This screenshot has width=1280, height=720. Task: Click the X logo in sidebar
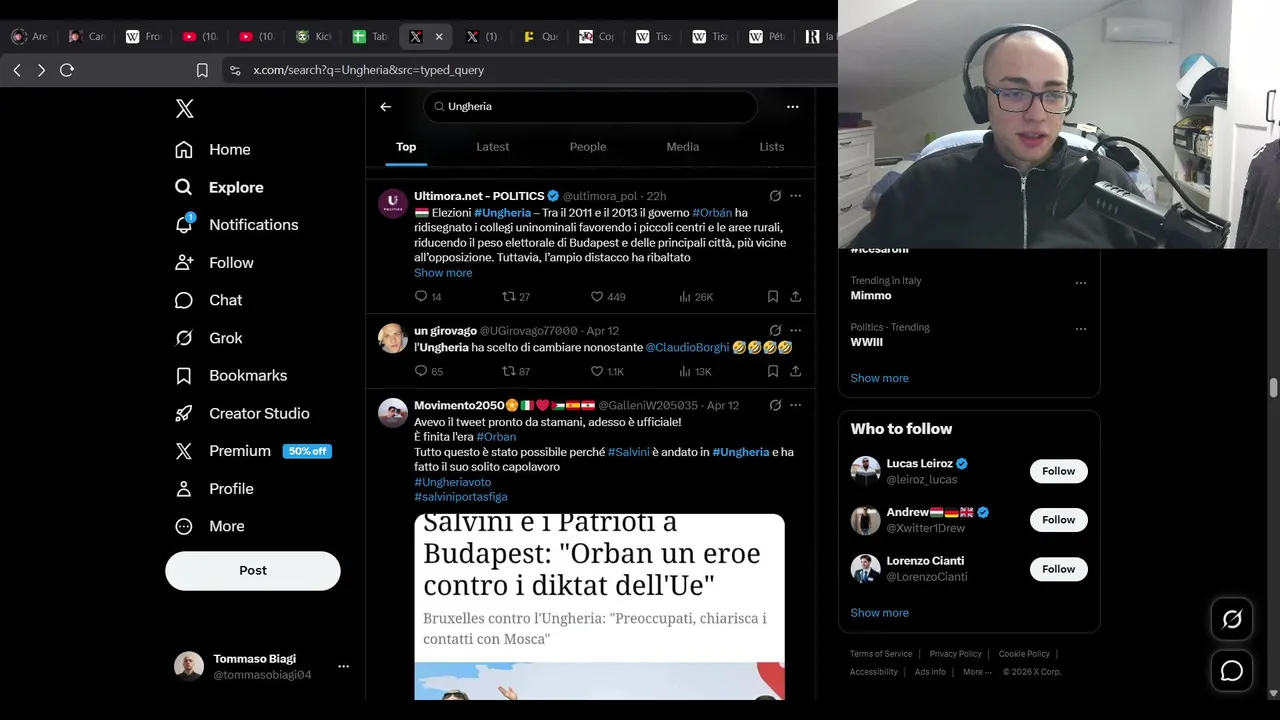point(184,109)
